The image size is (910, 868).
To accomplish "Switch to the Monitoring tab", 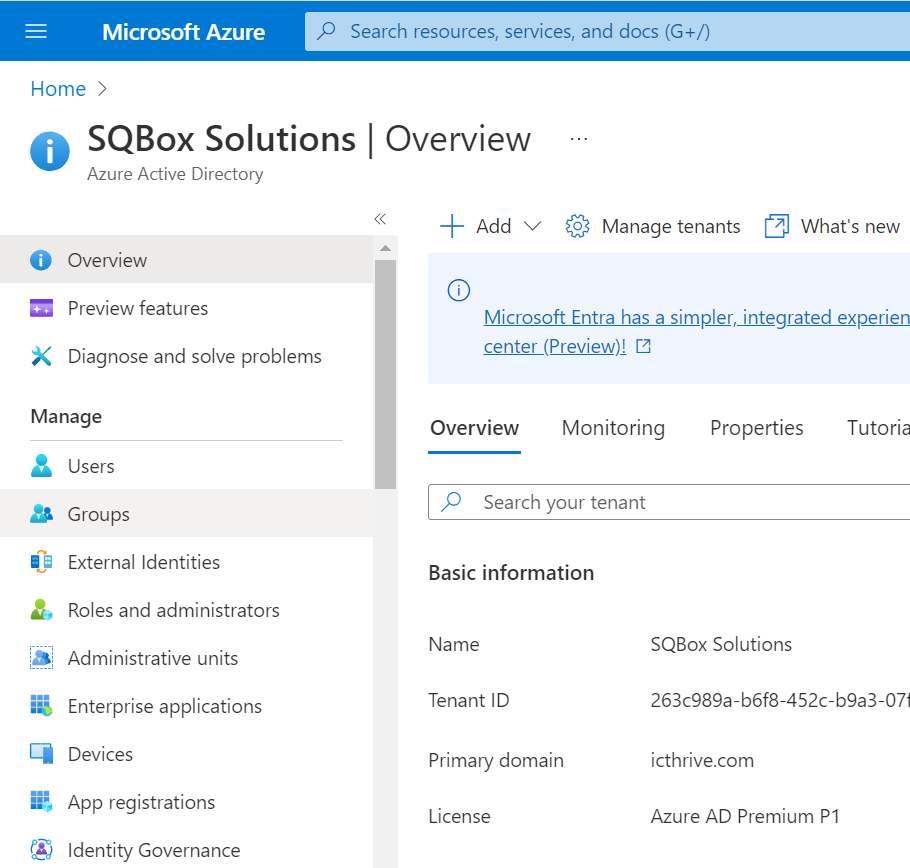I will [613, 428].
